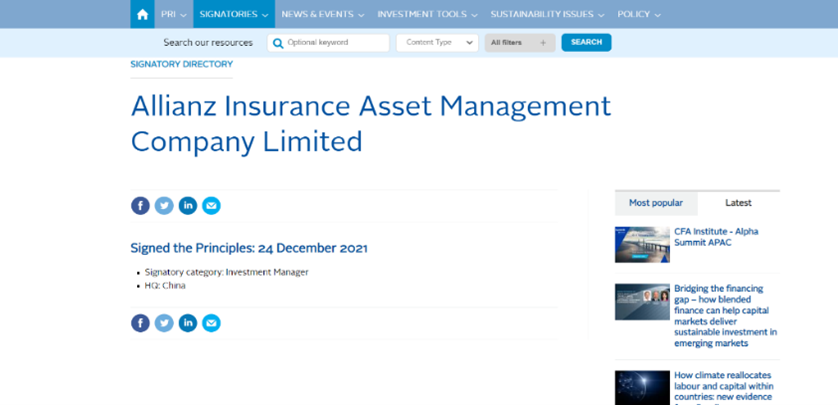Click the home icon in navigation bar
The image size is (838, 405).
coord(142,14)
